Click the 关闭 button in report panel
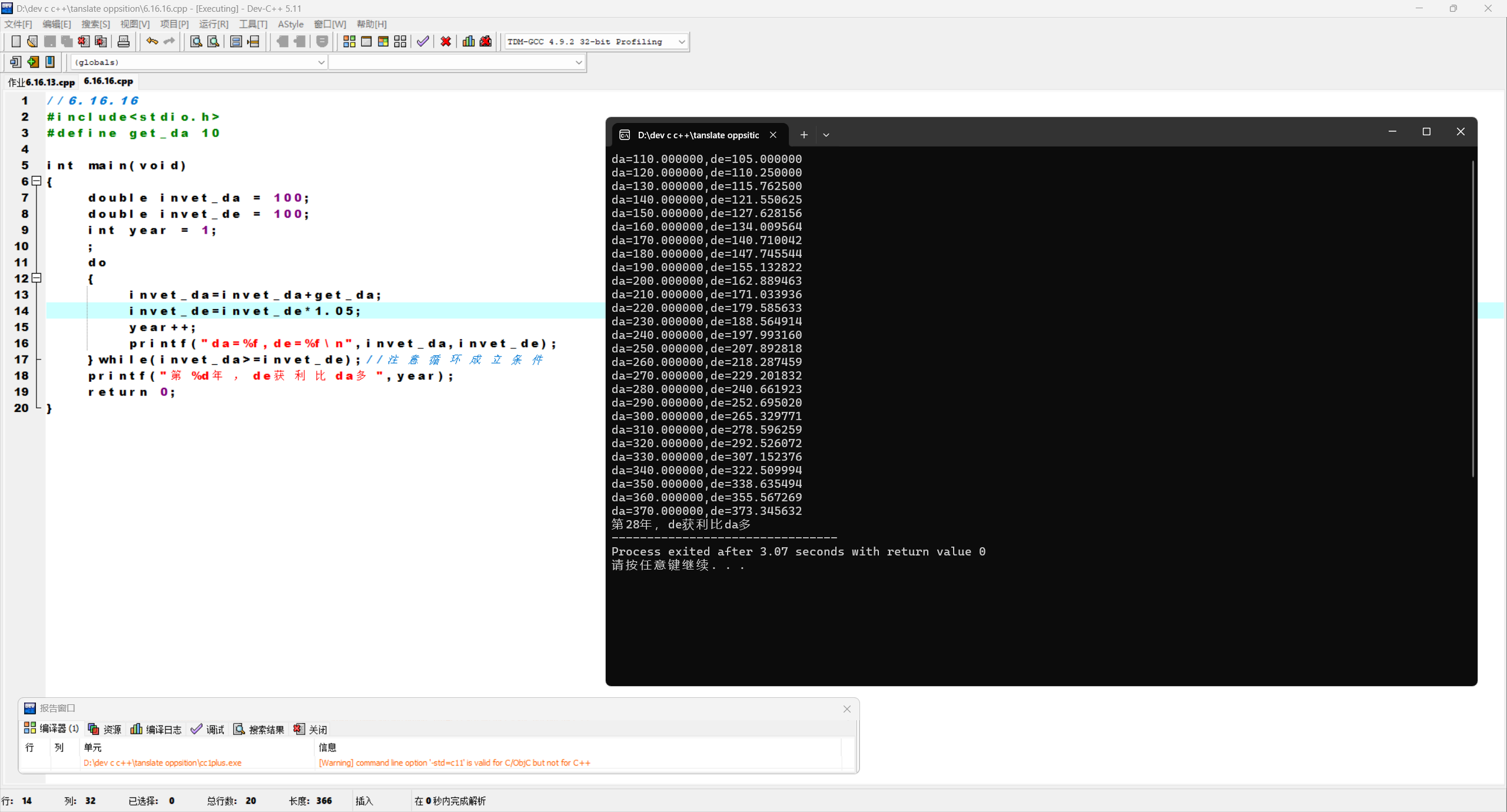Screen dimensions: 1507x812 pos(310,729)
